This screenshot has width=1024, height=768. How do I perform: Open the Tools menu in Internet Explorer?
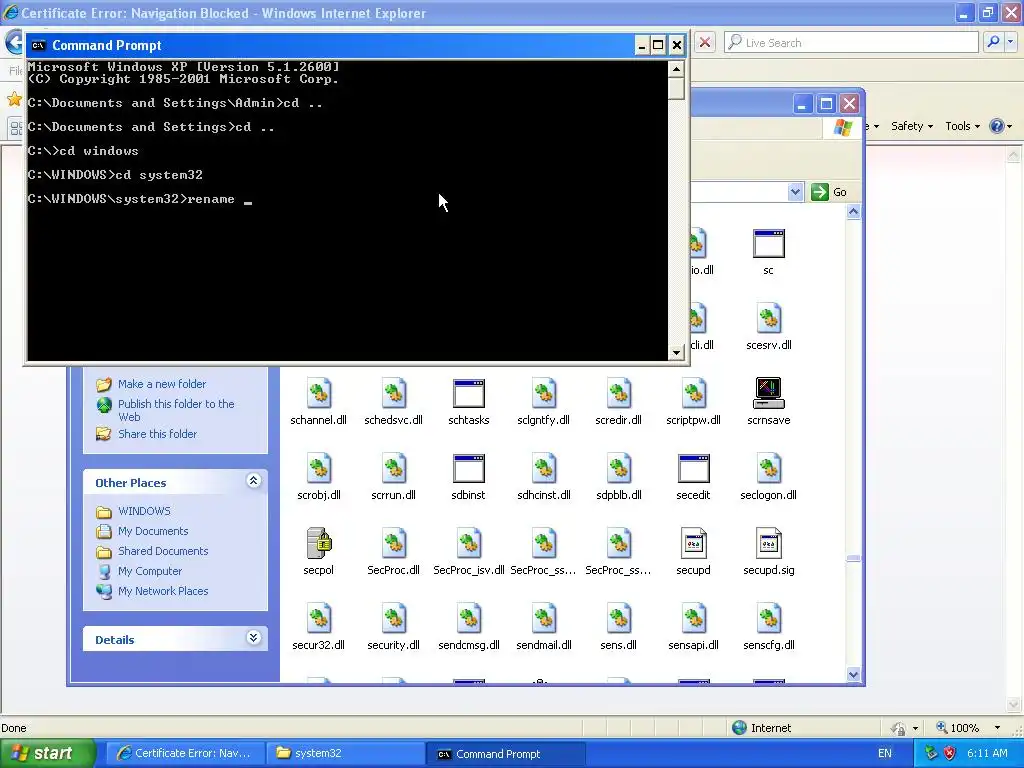point(963,126)
